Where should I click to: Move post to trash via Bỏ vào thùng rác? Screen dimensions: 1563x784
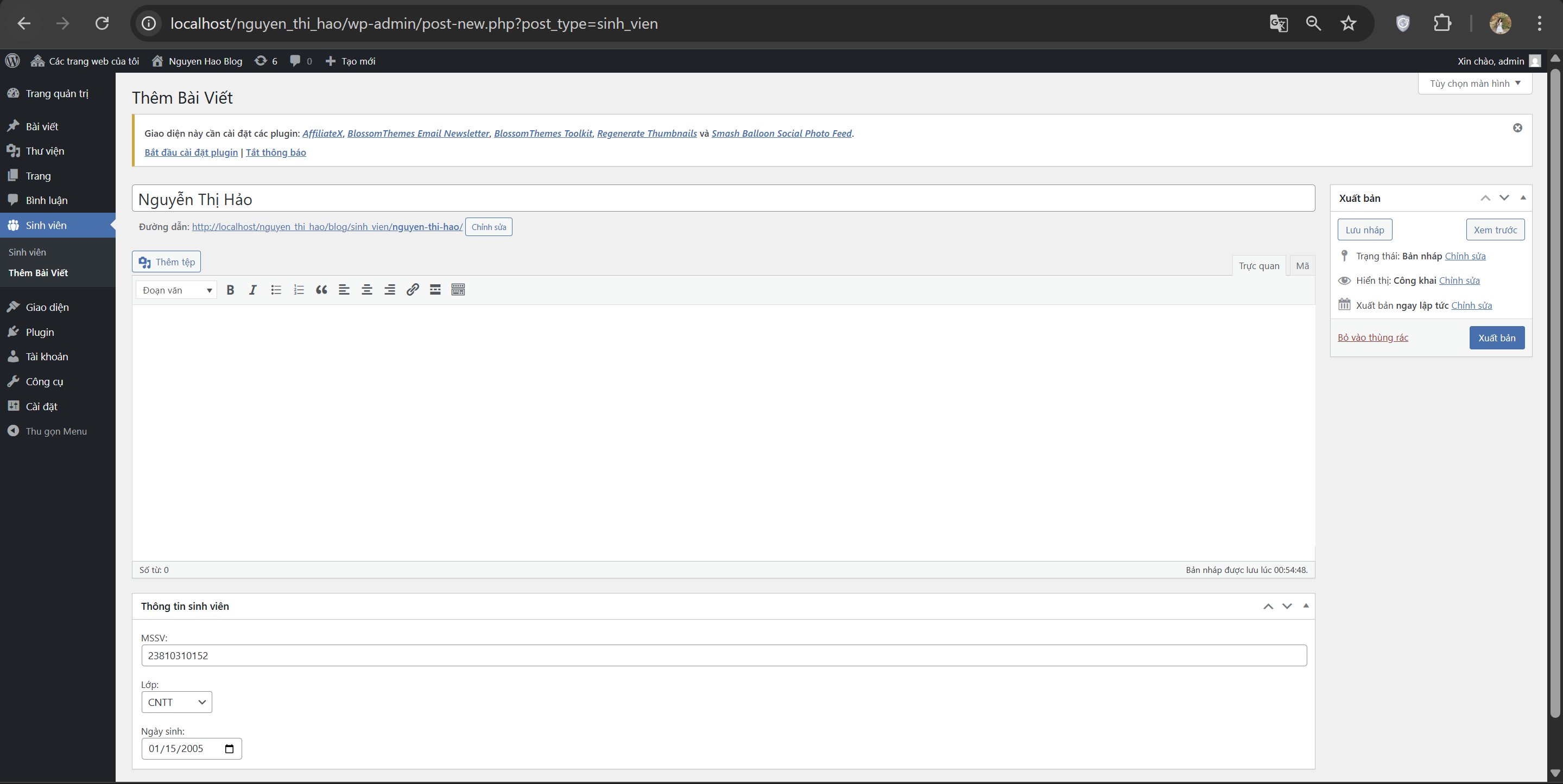click(x=1372, y=337)
